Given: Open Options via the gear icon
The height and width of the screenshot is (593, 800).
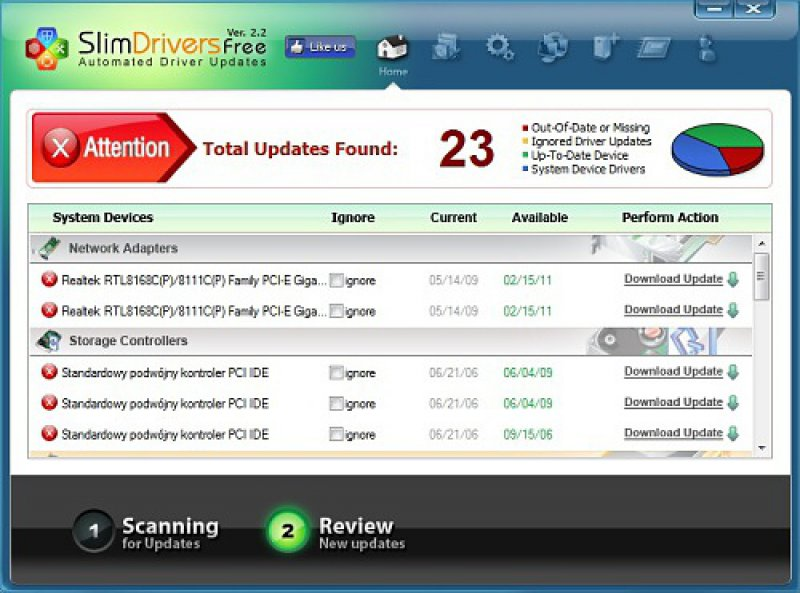Looking at the screenshot, I should coord(499,47).
